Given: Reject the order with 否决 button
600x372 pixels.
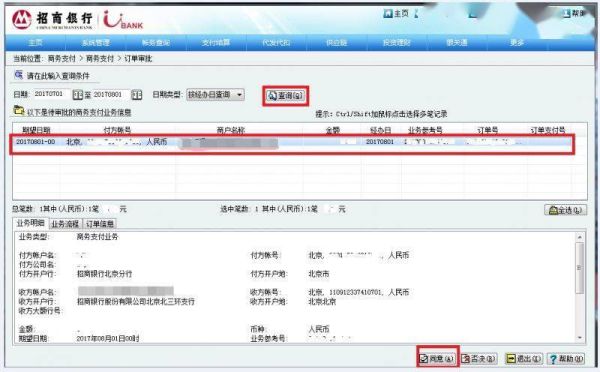Looking at the screenshot, I should (478, 359).
